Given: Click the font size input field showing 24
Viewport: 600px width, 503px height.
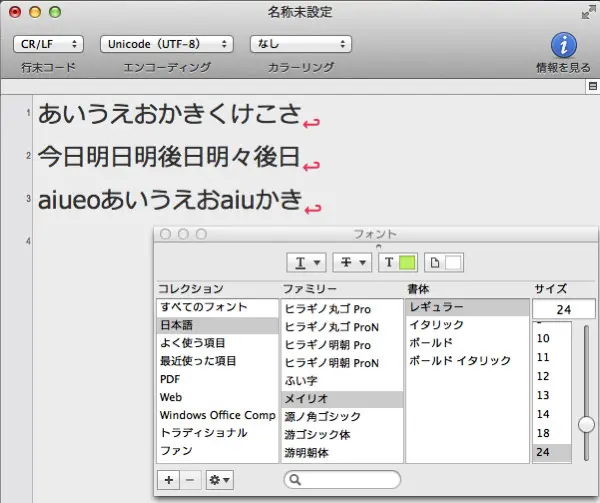Looking at the screenshot, I should (564, 309).
